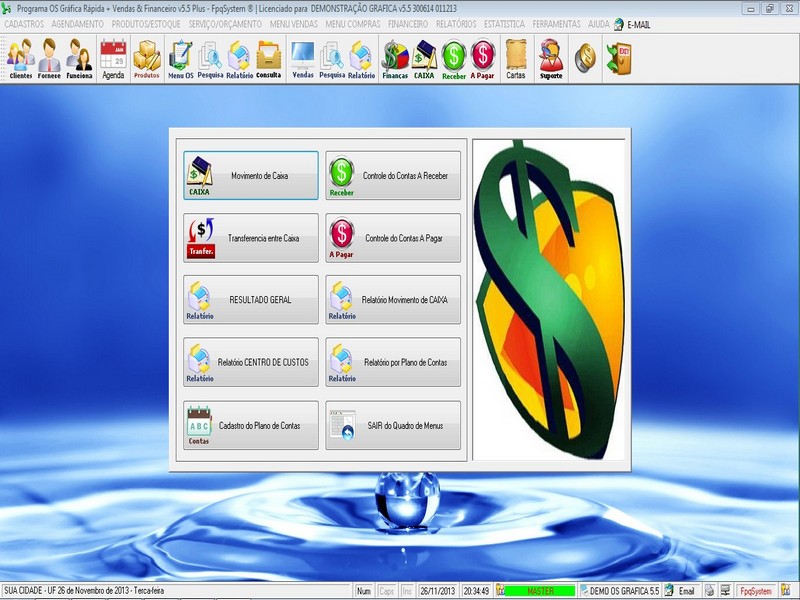Open the SERVIÇO/ORÇAMENTO menu
This screenshot has width=800, height=600.
coord(225,24)
